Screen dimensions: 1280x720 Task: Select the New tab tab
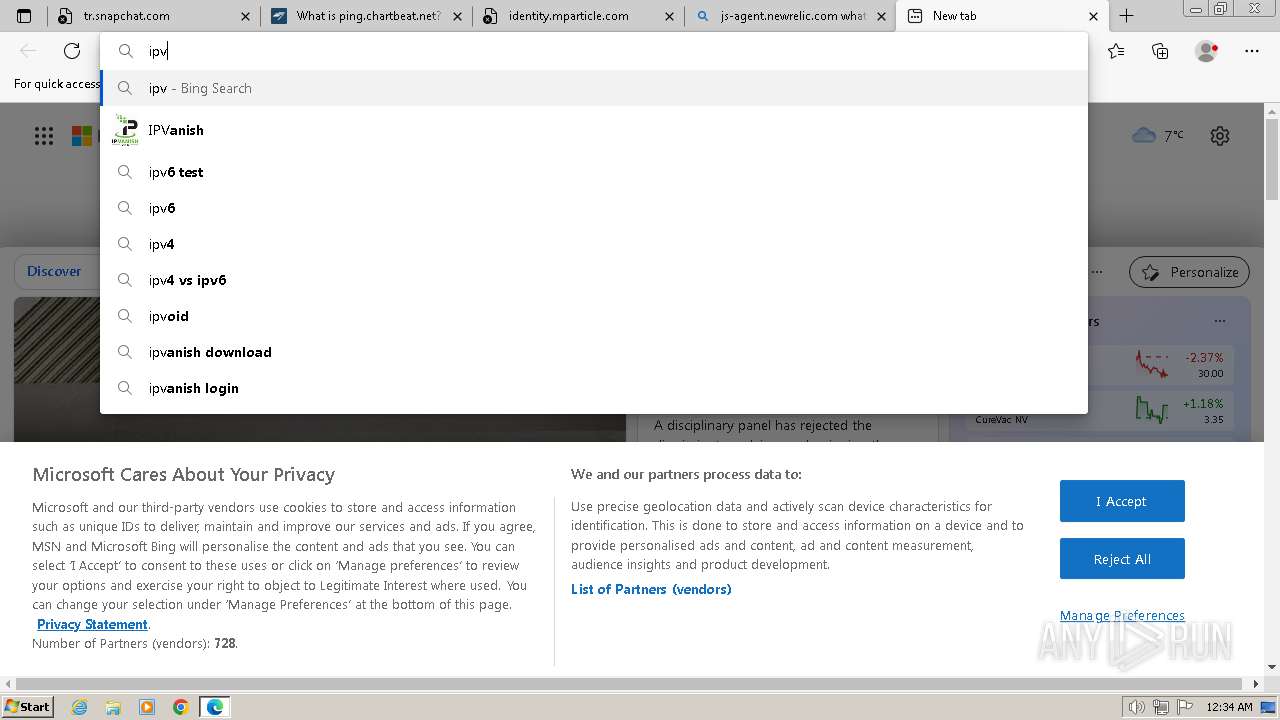[1003, 16]
